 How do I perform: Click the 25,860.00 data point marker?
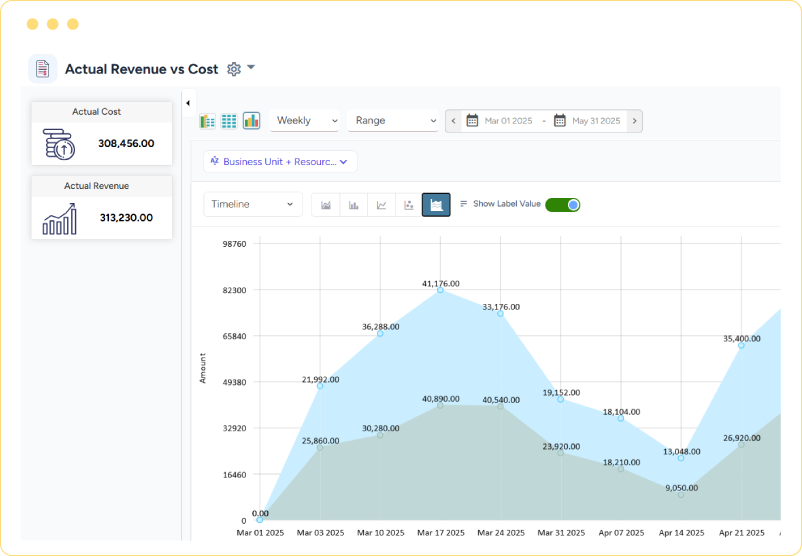pyautogui.click(x=320, y=448)
